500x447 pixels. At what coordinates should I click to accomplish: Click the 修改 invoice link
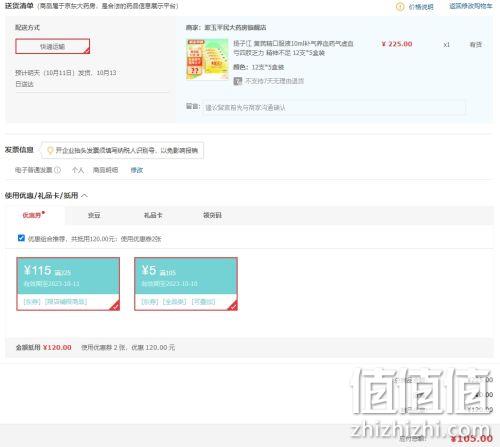pyautogui.click(x=137, y=170)
